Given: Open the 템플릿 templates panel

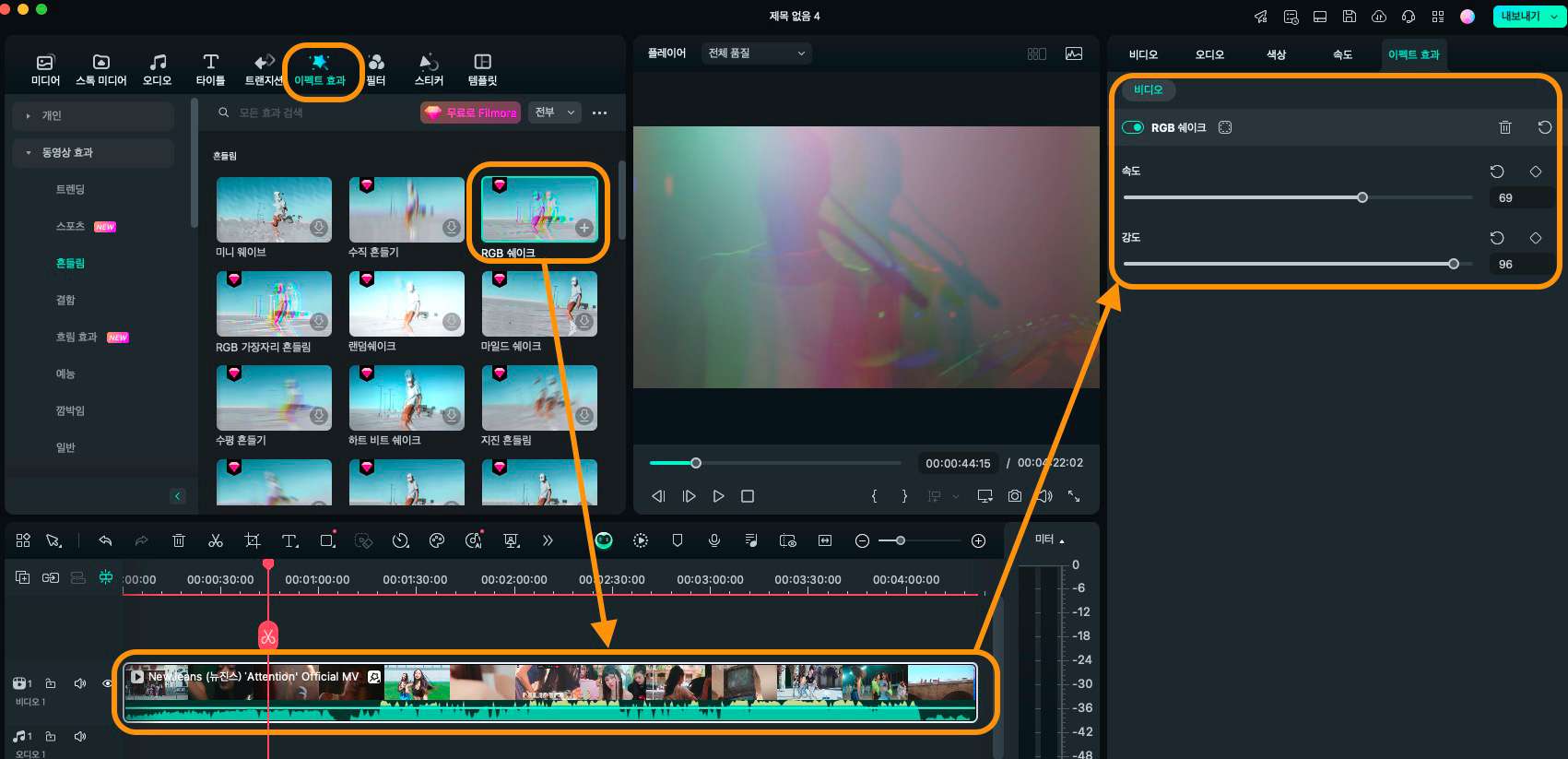Looking at the screenshot, I should click(482, 69).
